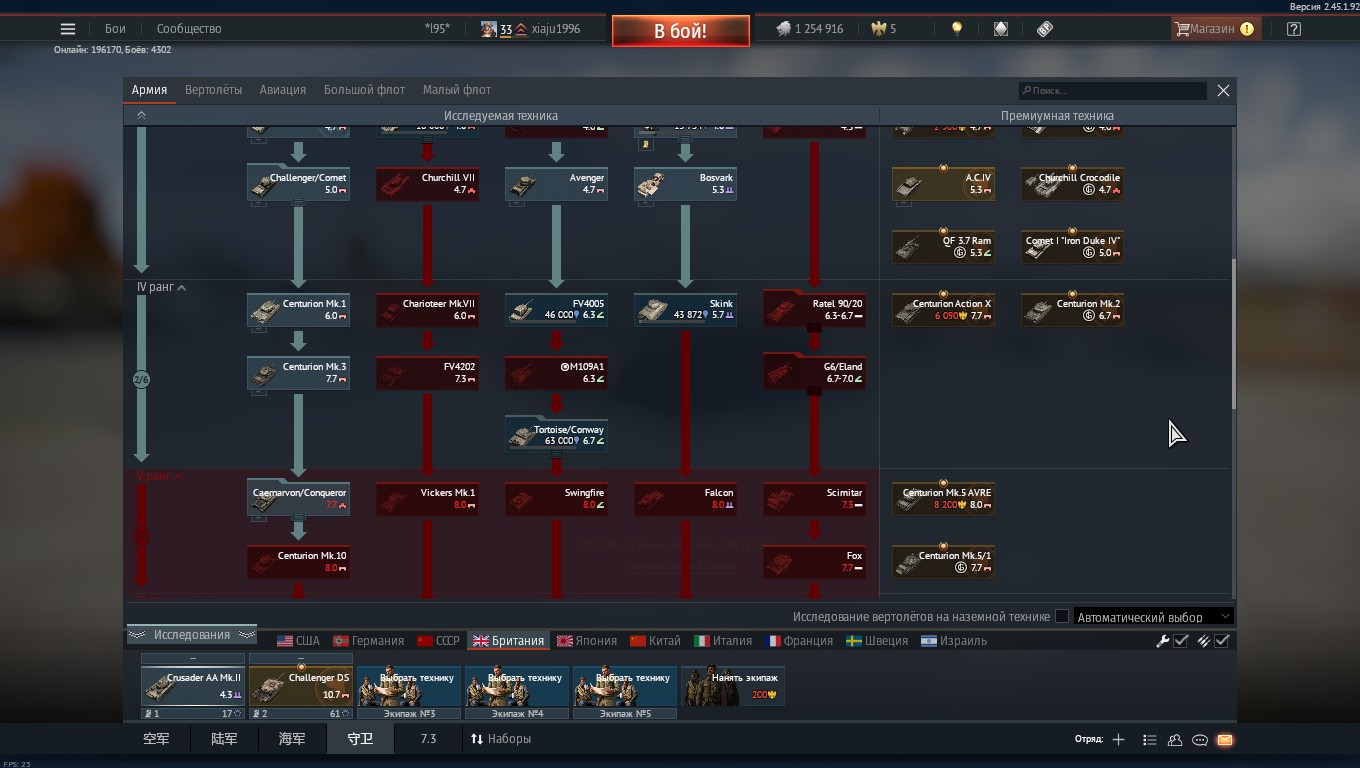Open the Магазин shop
Image resolution: width=1360 pixels, height=768 pixels.
[x=1214, y=29]
